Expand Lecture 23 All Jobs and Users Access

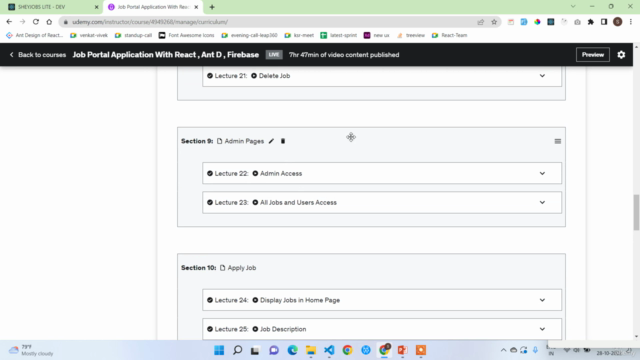click(x=542, y=202)
